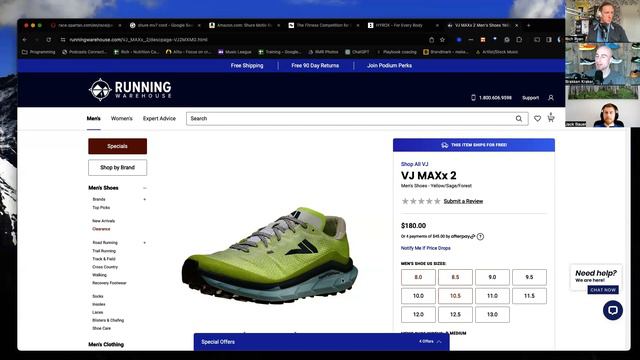Select shoe size 8.0
The image size is (640, 360).
point(418,277)
